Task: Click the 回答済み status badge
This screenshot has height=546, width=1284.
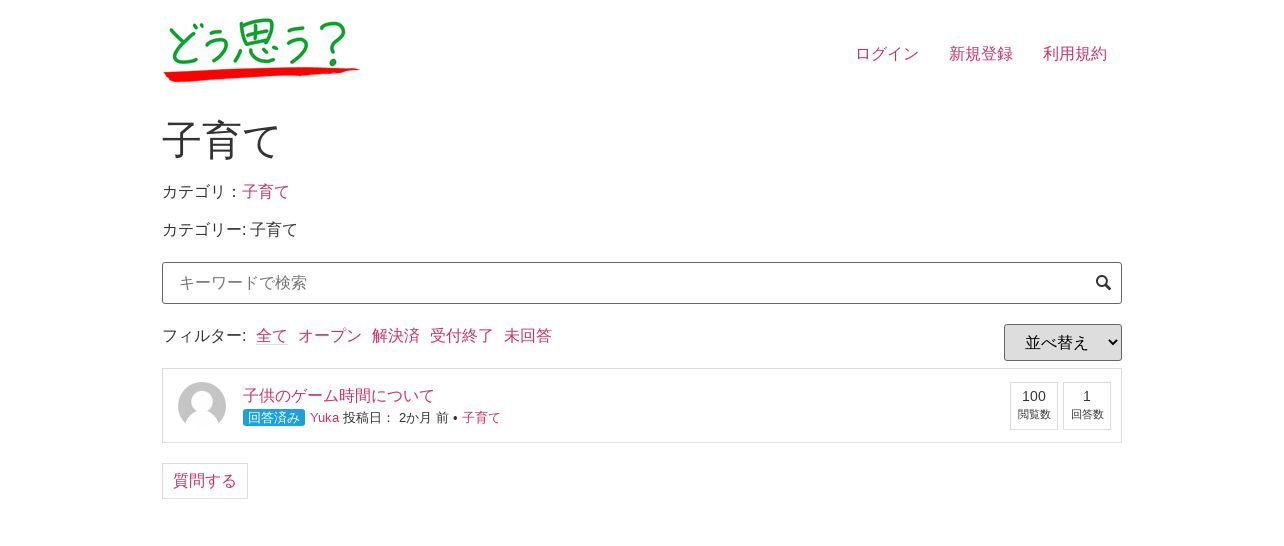Action: click(x=274, y=418)
